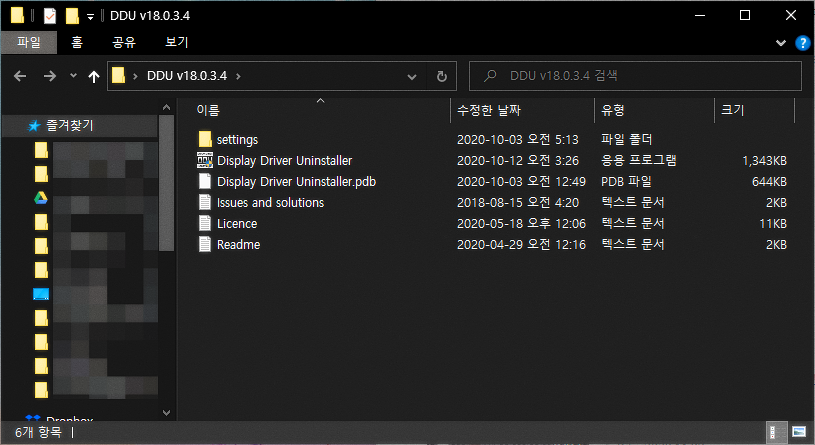815x445 pixels.
Task: Open the 보기 ribbon tab
Action: click(176, 43)
